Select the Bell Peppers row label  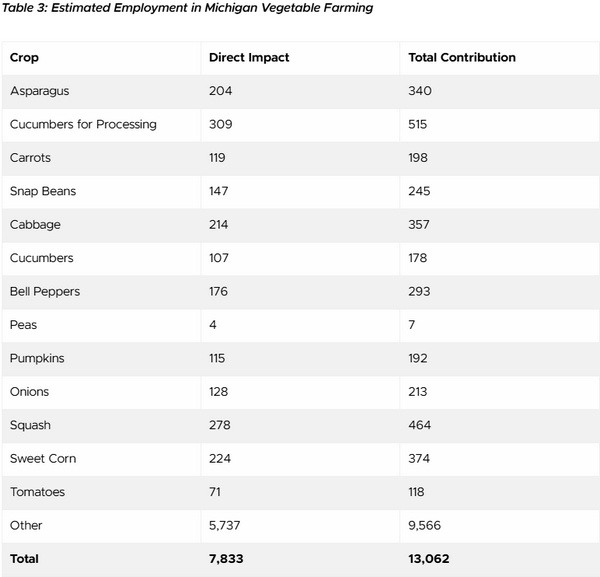44,292
